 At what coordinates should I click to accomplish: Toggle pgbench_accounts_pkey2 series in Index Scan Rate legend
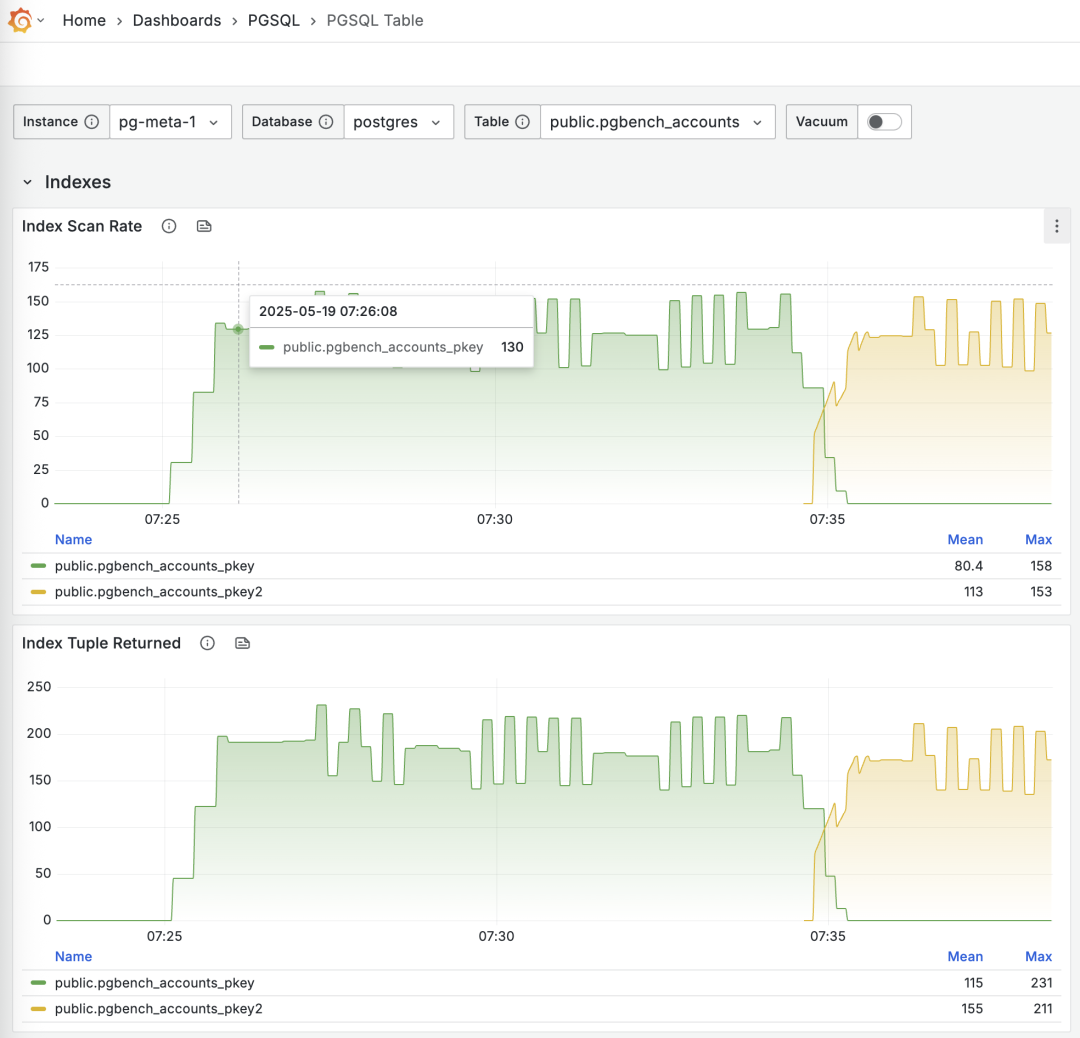tap(158, 592)
